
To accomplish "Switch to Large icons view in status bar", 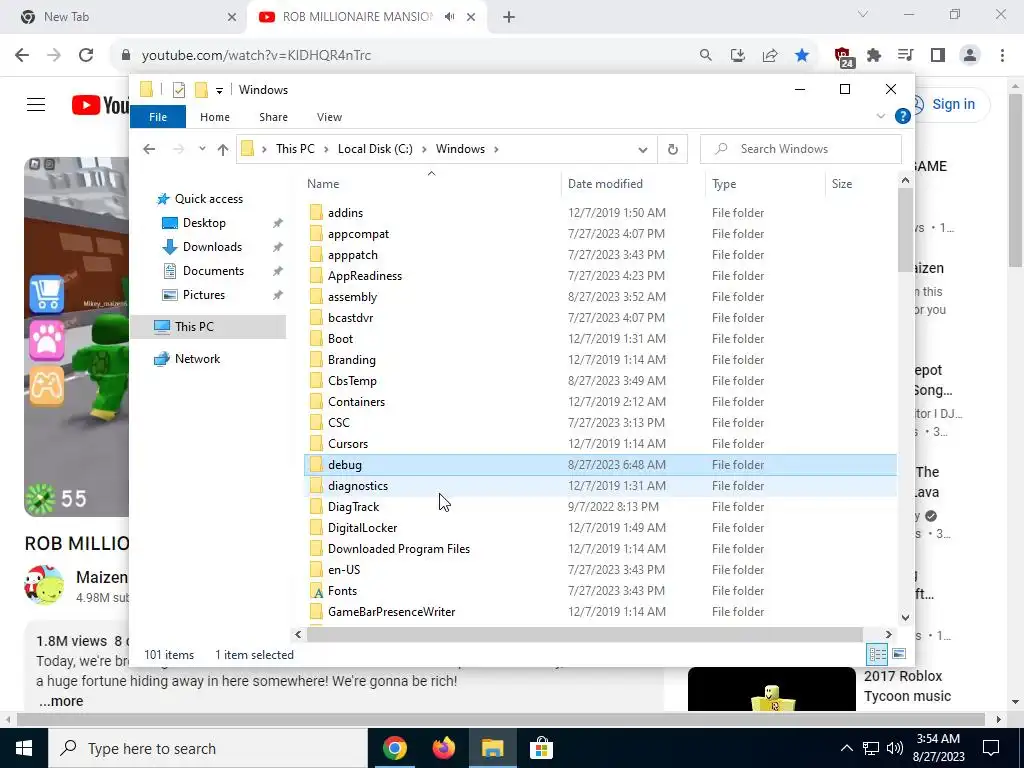I will (x=899, y=654).
